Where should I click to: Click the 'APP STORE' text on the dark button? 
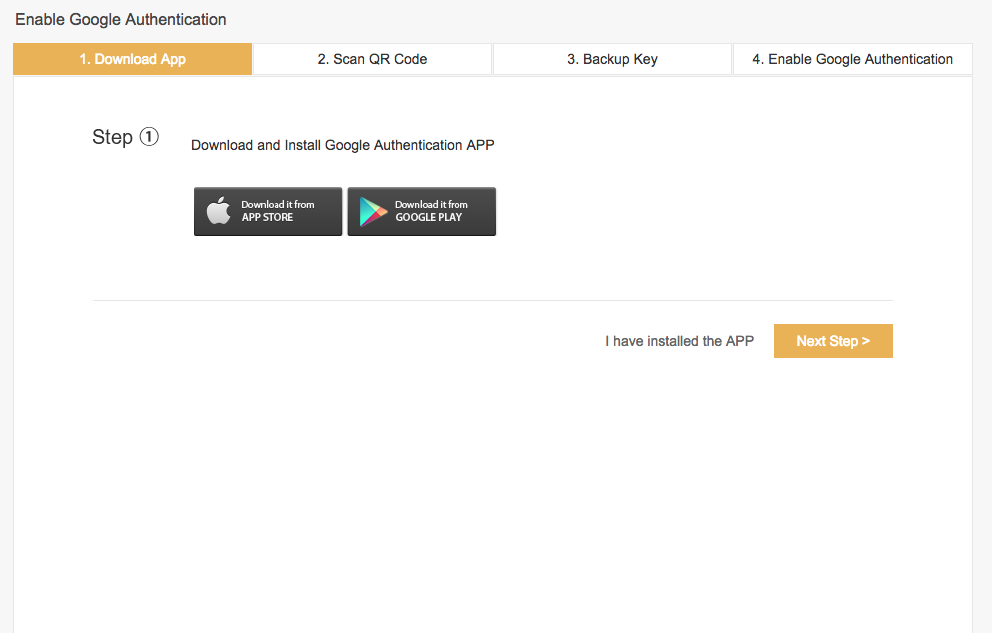click(x=268, y=217)
